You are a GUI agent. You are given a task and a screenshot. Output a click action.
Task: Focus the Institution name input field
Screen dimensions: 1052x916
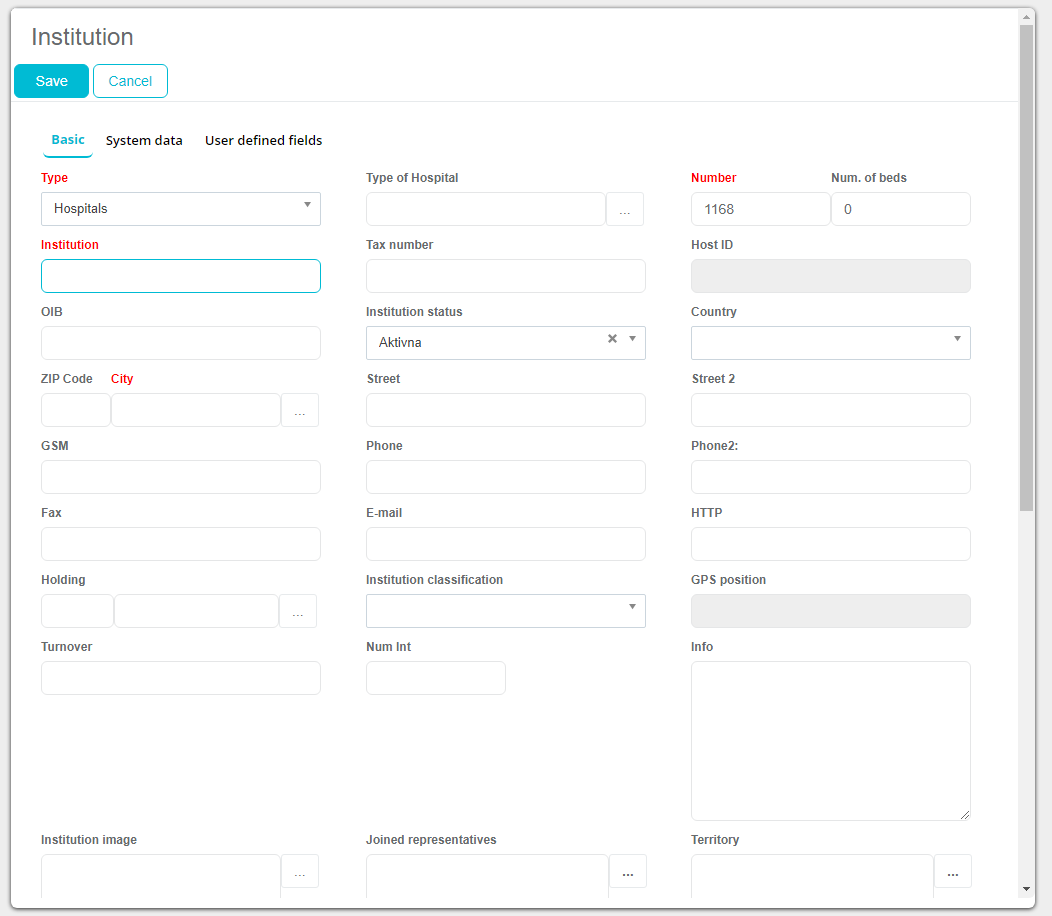(181, 276)
